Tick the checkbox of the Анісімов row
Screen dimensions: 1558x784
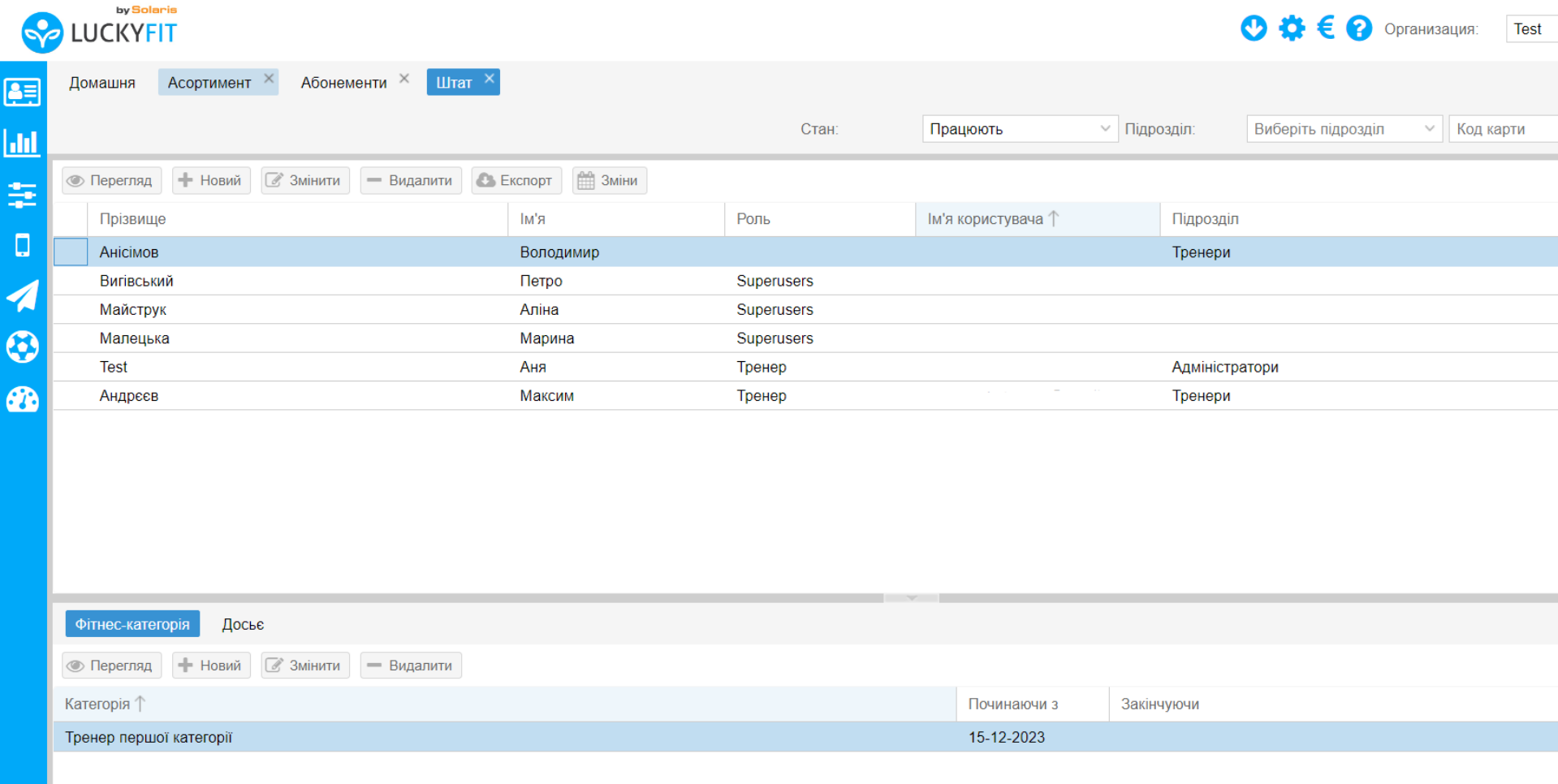71,252
